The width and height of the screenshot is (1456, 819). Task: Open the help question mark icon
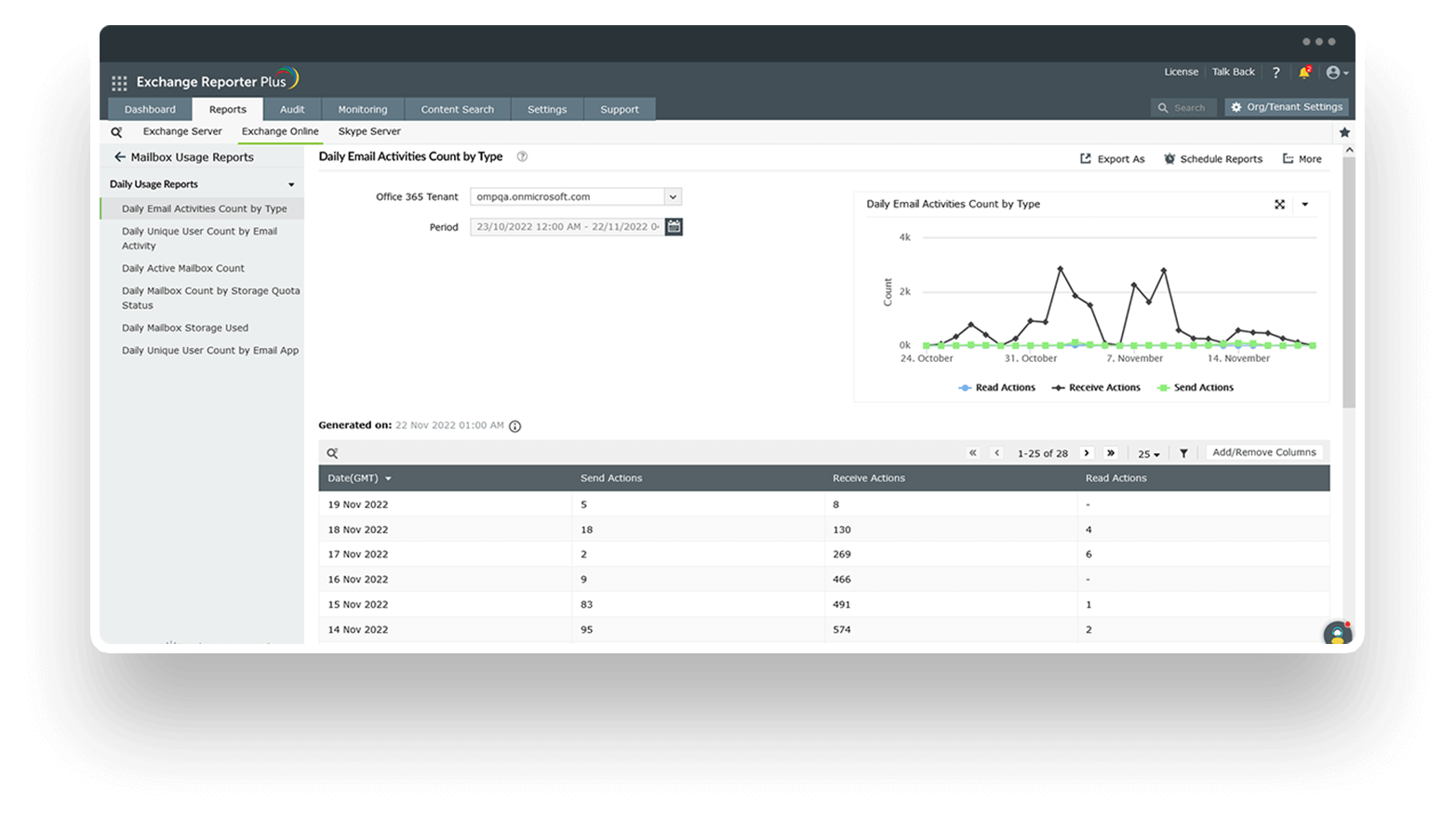1276,73
